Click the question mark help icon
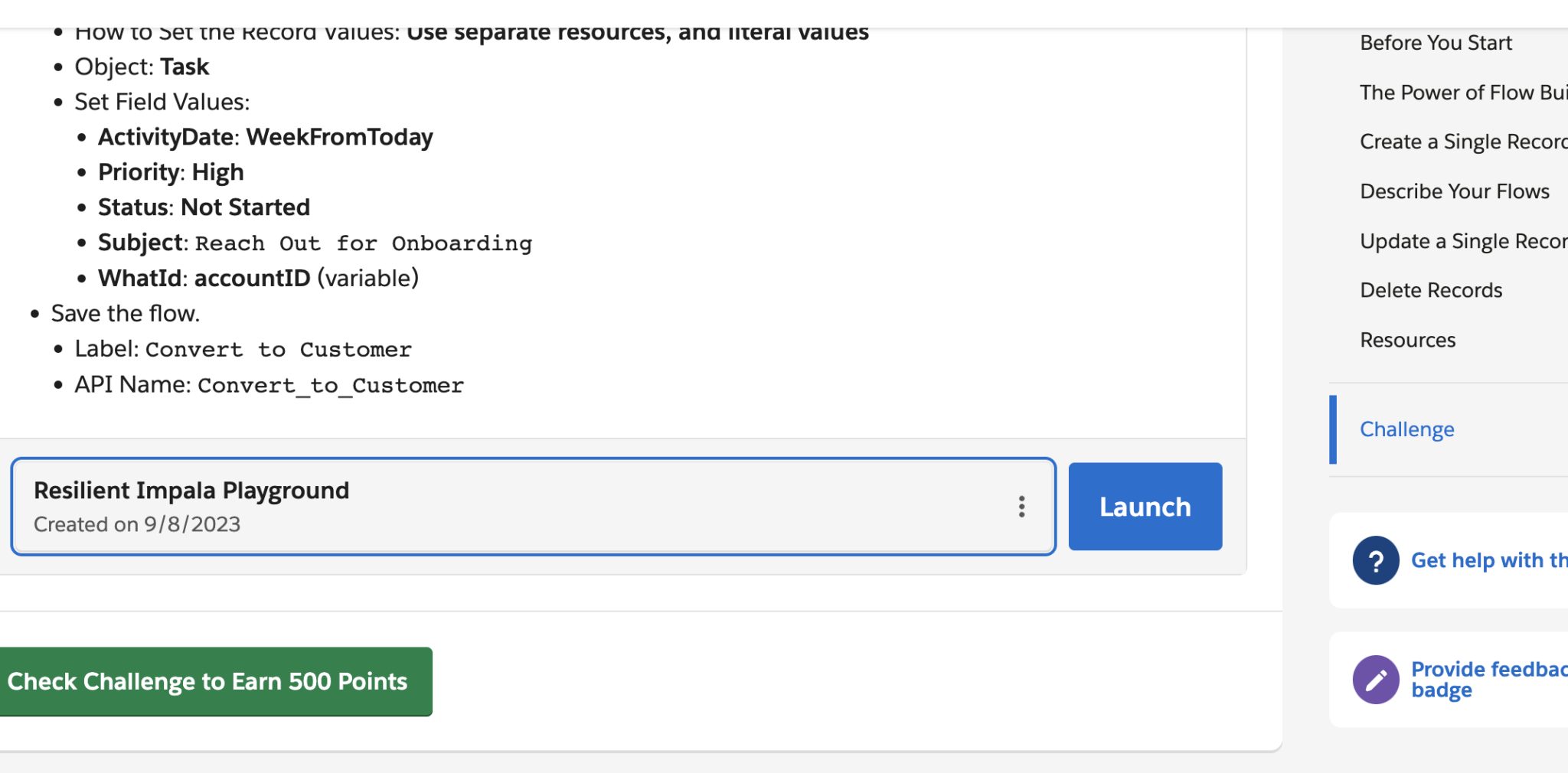1568x773 pixels. (1375, 560)
